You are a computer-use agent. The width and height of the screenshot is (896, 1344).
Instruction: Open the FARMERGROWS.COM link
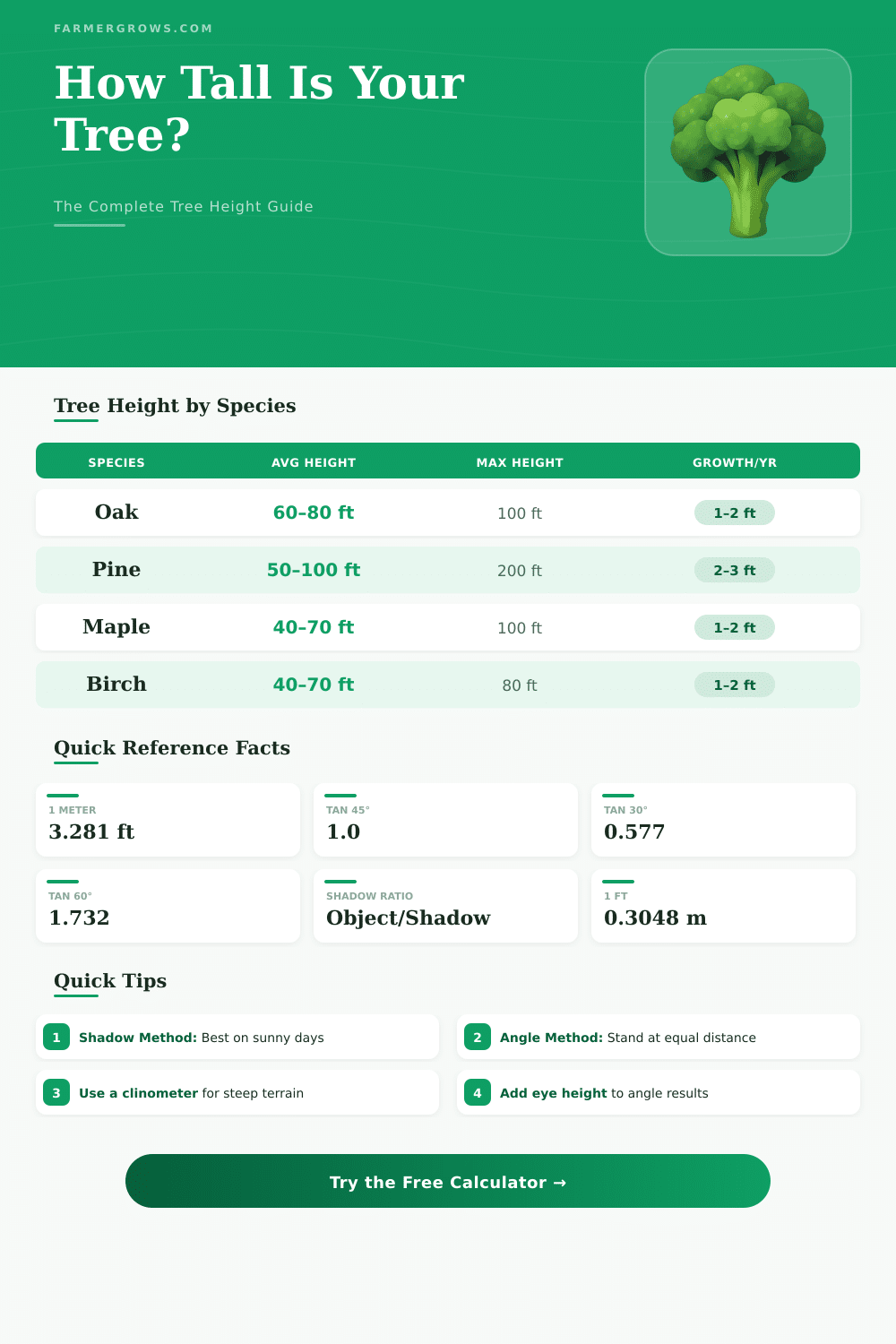(134, 28)
